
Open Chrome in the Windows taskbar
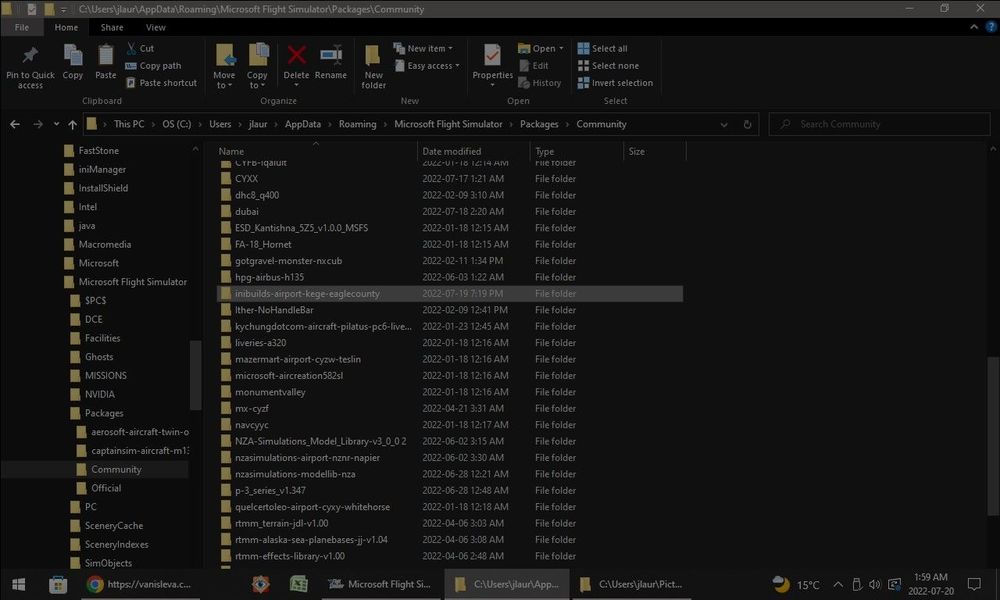pos(95,584)
